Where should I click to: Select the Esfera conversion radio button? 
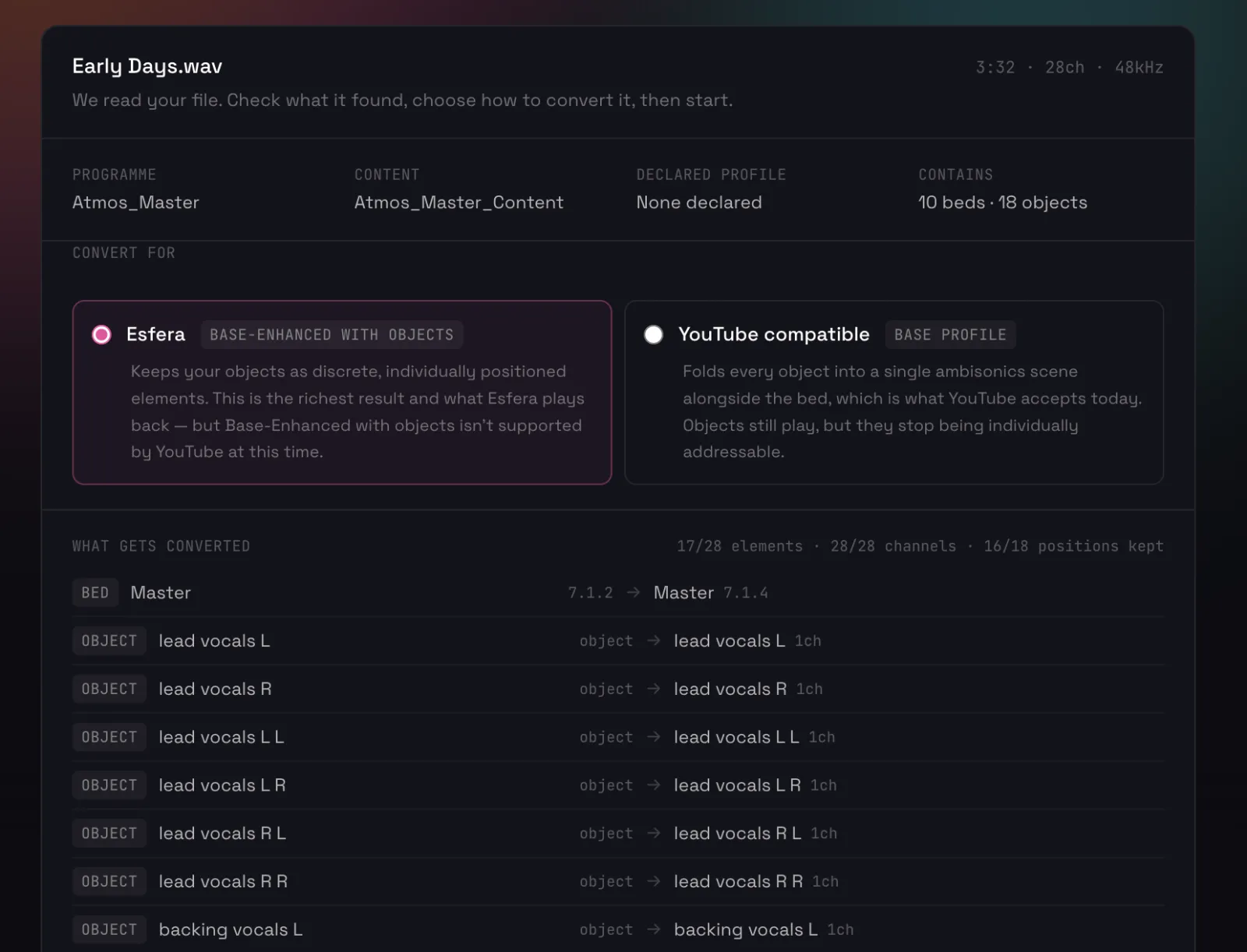[x=101, y=334]
